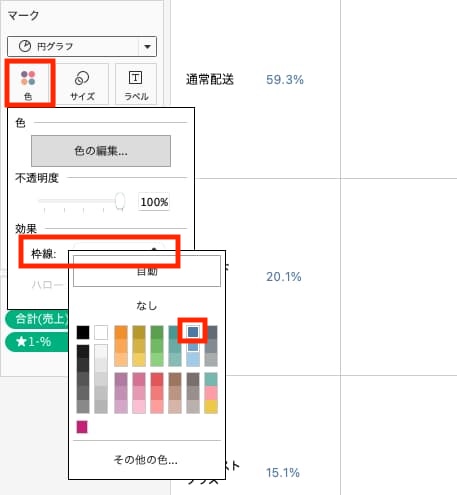
Task: Pick the orange color swatch at top
Action: click(121, 332)
